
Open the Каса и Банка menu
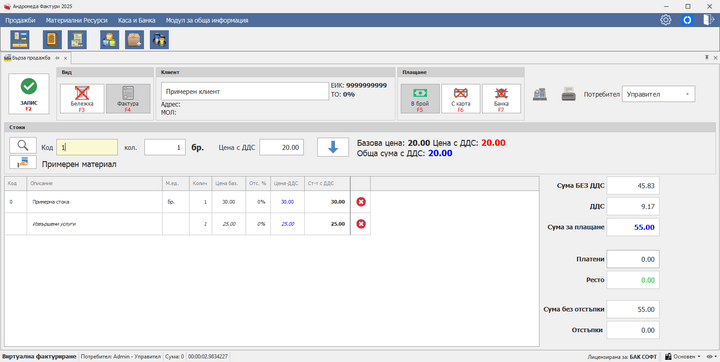(136, 20)
